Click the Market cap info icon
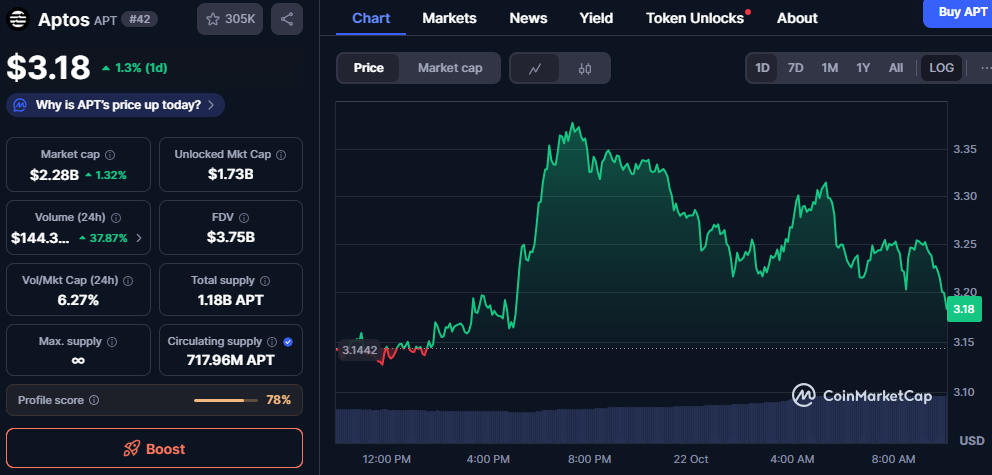This screenshot has width=992, height=475. pyautogui.click(x=110, y=155)
